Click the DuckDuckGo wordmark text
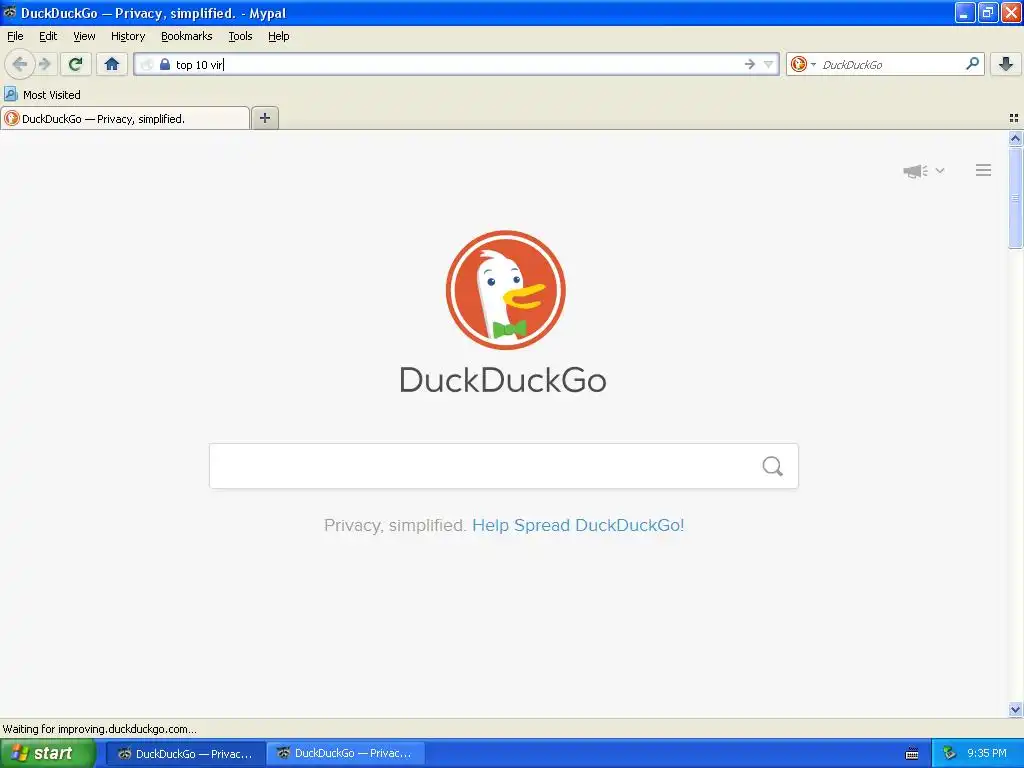The height and width of the screenshot is (768, 1024). 503,379
